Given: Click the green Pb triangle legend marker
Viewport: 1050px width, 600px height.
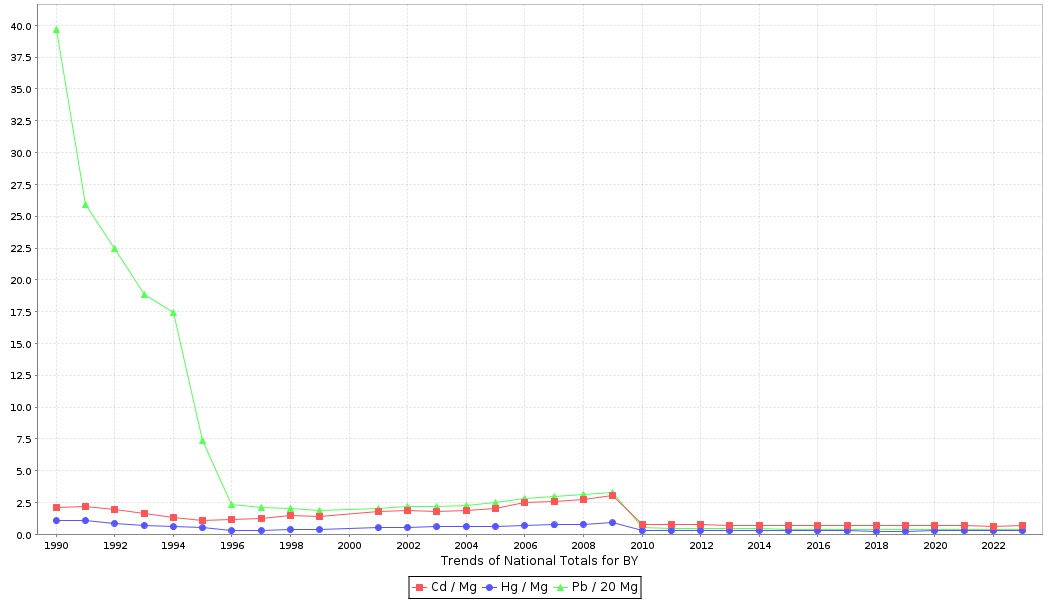Looking at the screenshot, I should coord(560,587).
